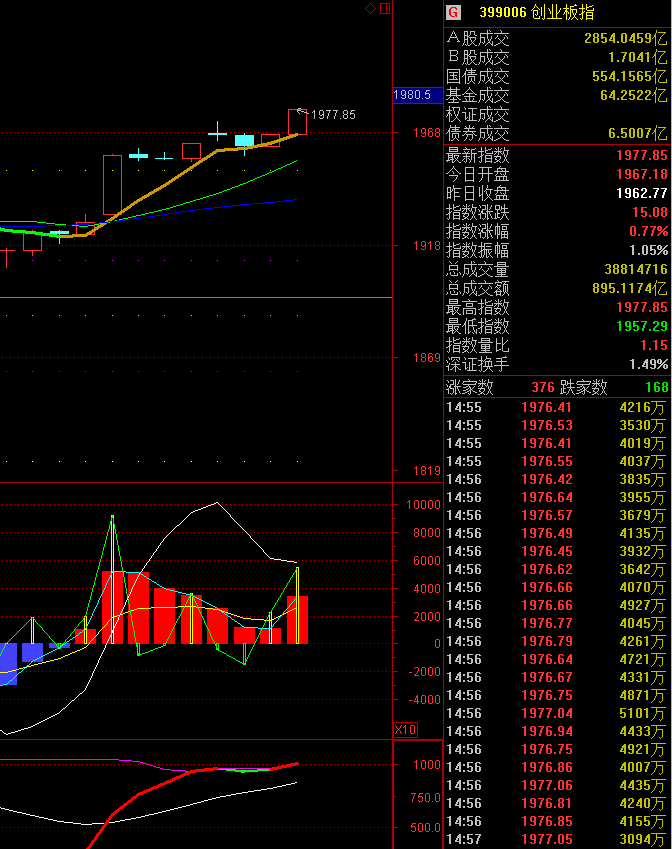Select the 14:57 tick row at 1977.05

[556, 840]
